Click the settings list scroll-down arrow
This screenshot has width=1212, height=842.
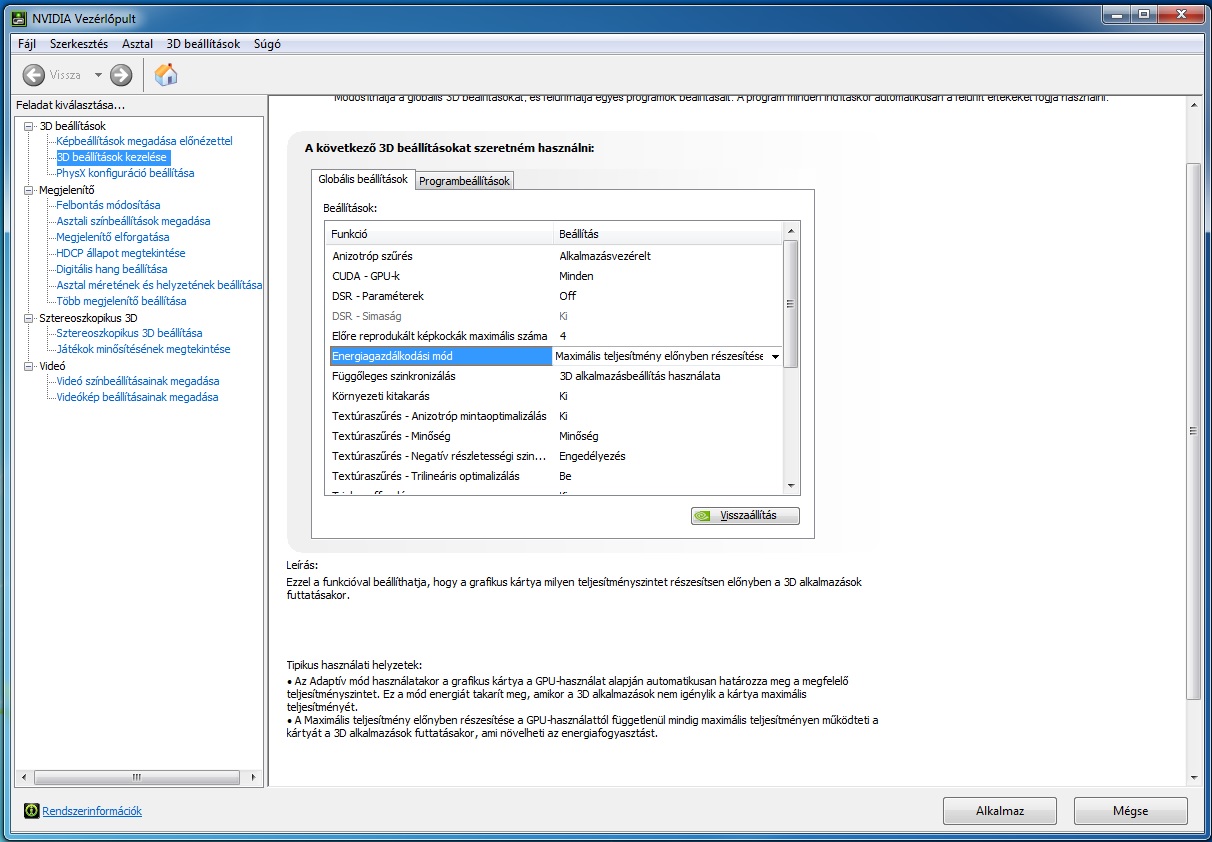(x=791, y=485)
